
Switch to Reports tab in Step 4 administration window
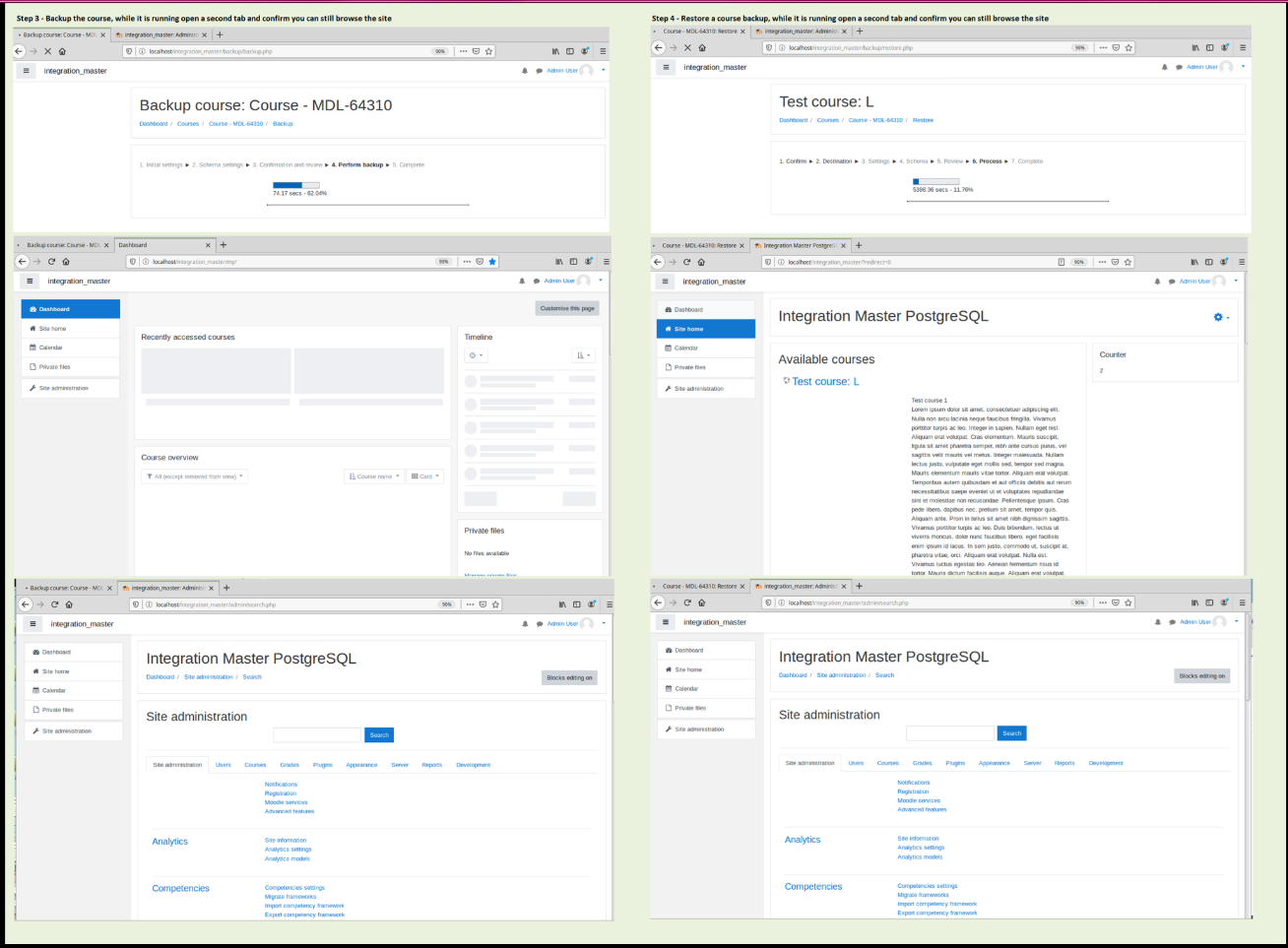[1064, 763]
